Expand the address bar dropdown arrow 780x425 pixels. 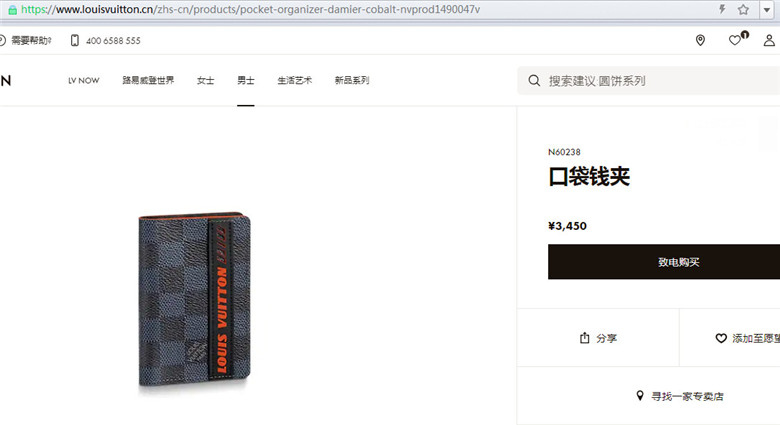pos(767,9)
